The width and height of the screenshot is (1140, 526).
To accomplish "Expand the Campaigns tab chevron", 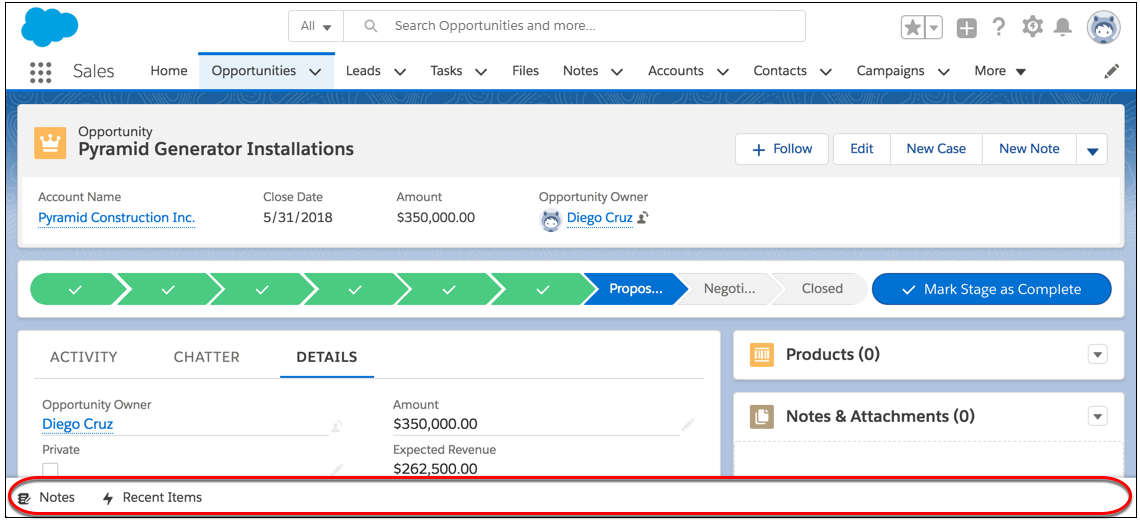I will [x=944, y=71].
